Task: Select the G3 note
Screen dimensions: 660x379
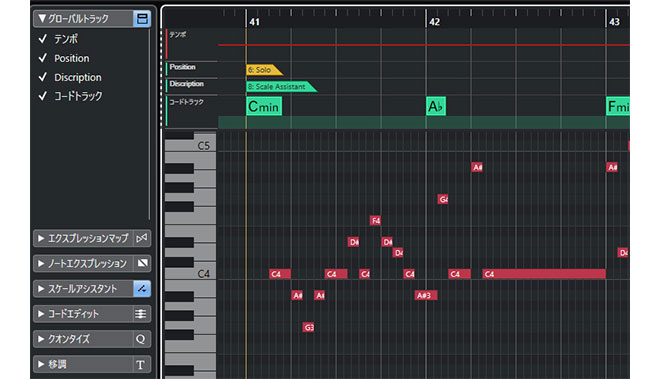Action: 308,327
